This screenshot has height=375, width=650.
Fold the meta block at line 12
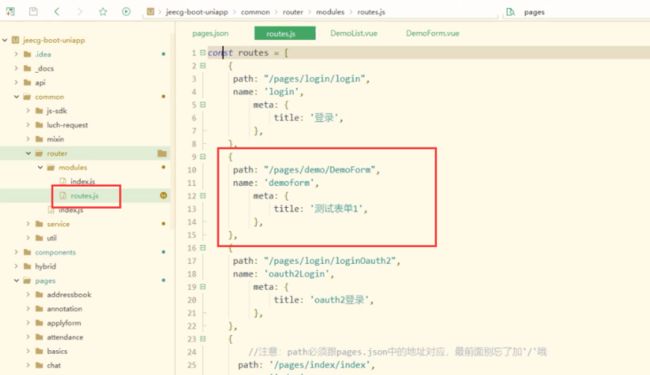[x=203, y=196]
